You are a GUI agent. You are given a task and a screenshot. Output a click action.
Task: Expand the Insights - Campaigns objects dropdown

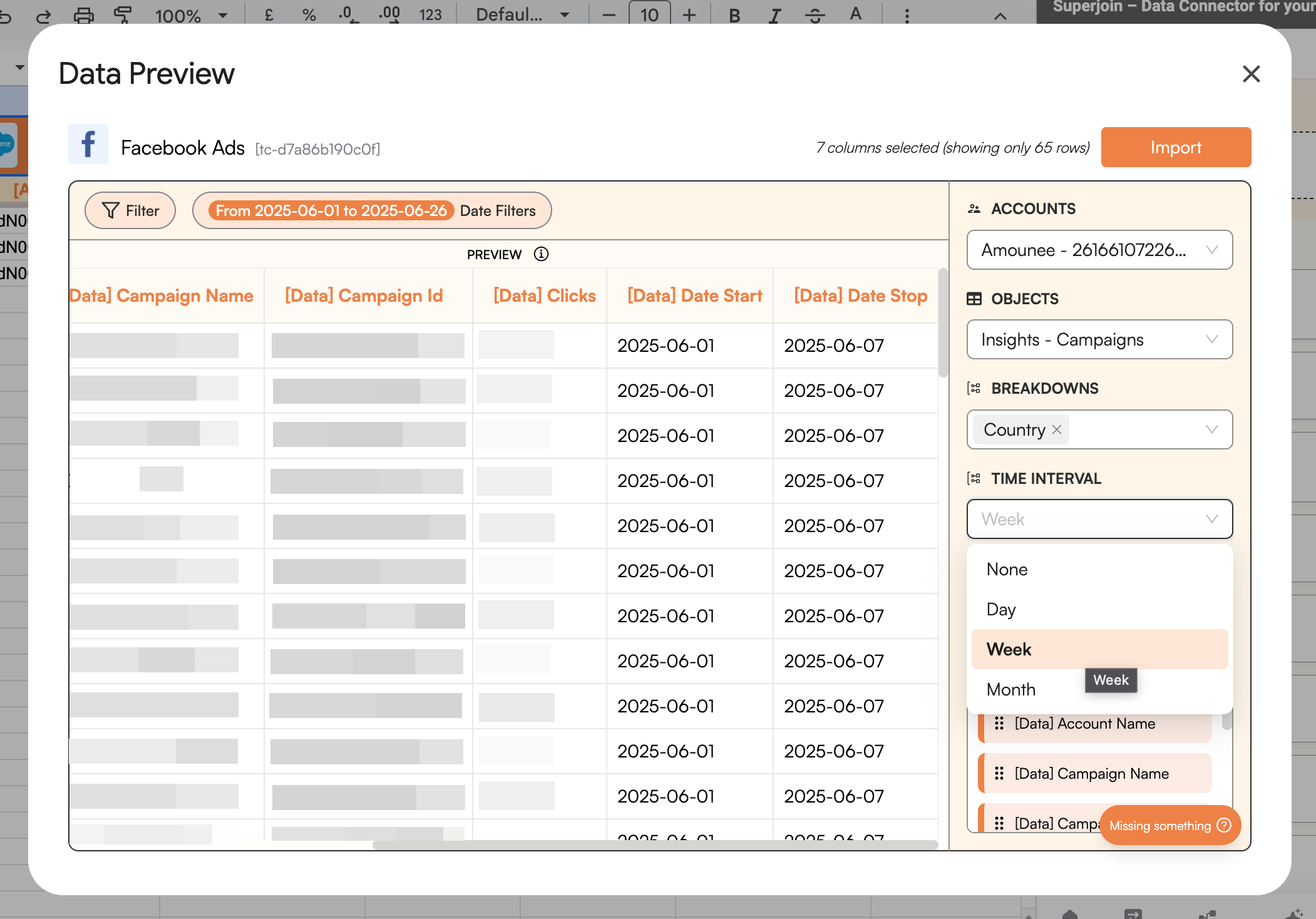[x=1099, y=340]
